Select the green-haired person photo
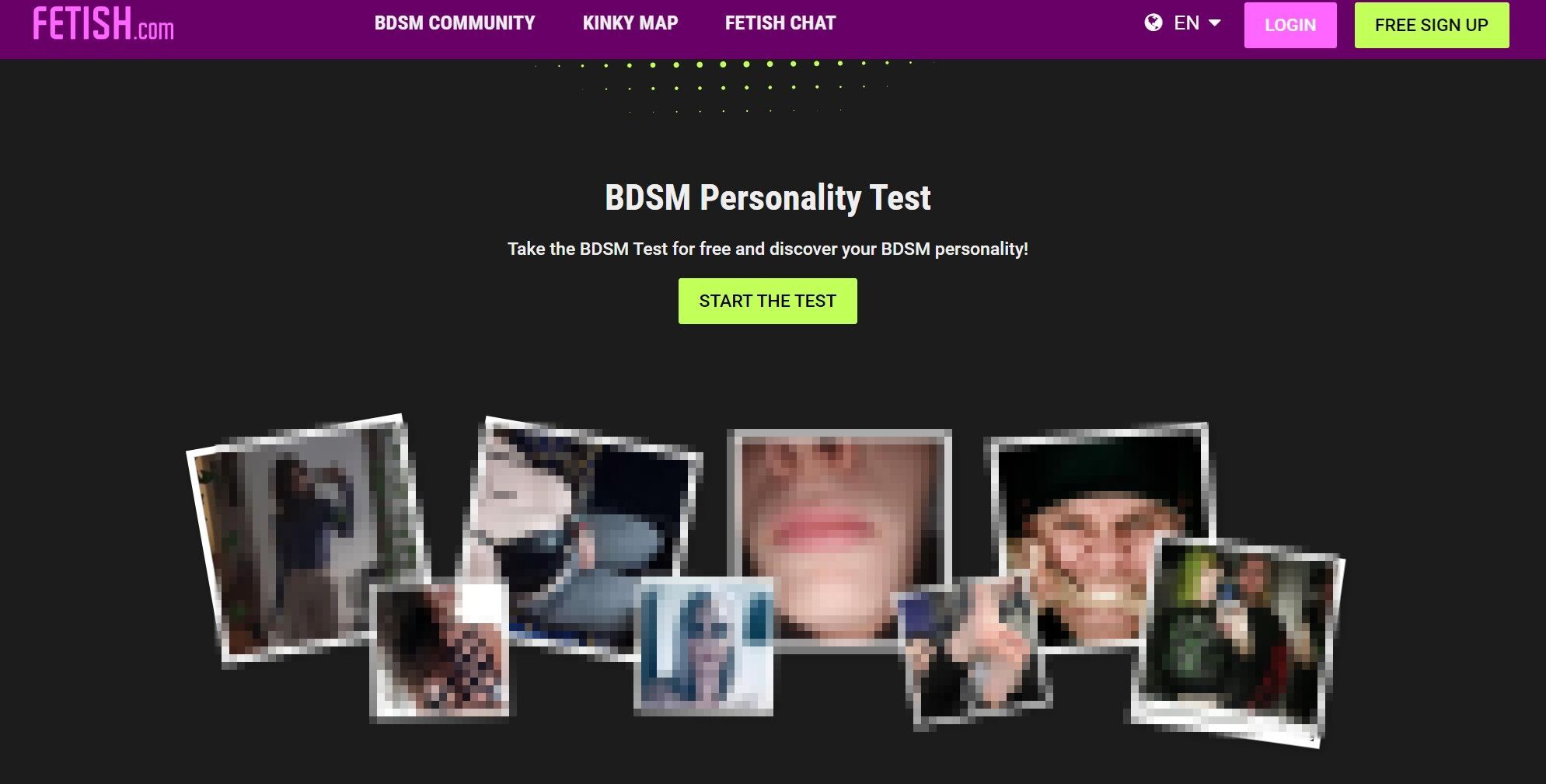1546x784 pixels. click(1237, 641)
